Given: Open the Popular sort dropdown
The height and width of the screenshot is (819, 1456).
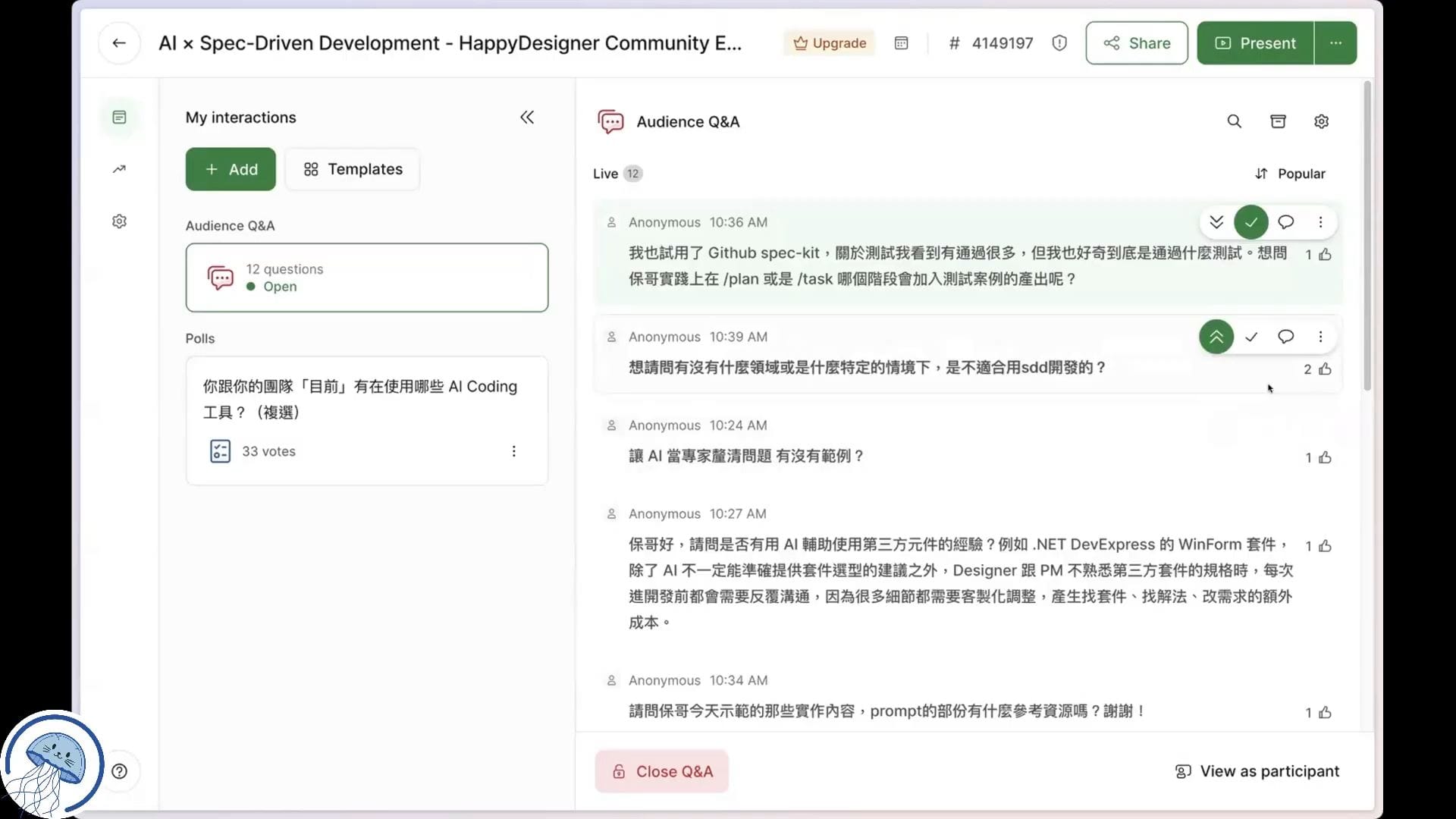Looking at the screenshot, I should (1290, 174).
